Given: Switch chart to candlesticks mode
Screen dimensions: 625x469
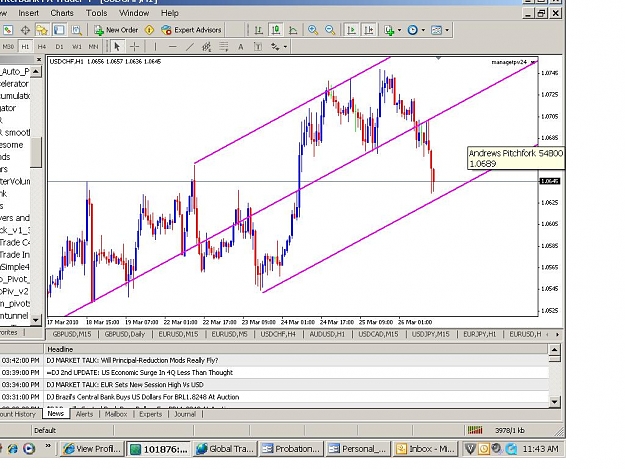Looking at the screenshot, I should coord(275,30).
